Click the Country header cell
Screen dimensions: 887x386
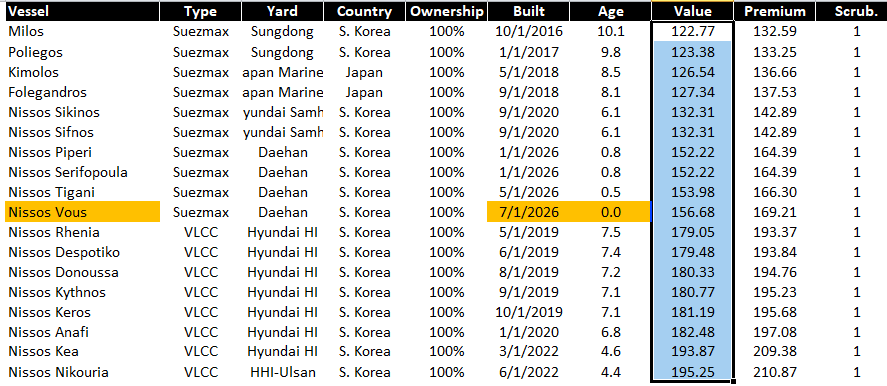click(x=364, y=11)
